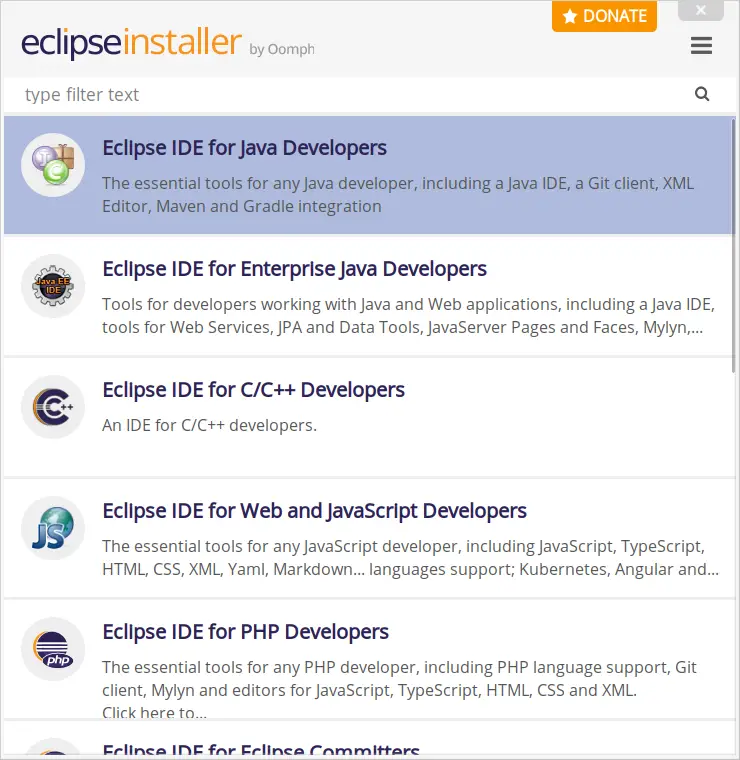Select Eclipse IDE for PHP Developers
740x760 pixels.
245,632
